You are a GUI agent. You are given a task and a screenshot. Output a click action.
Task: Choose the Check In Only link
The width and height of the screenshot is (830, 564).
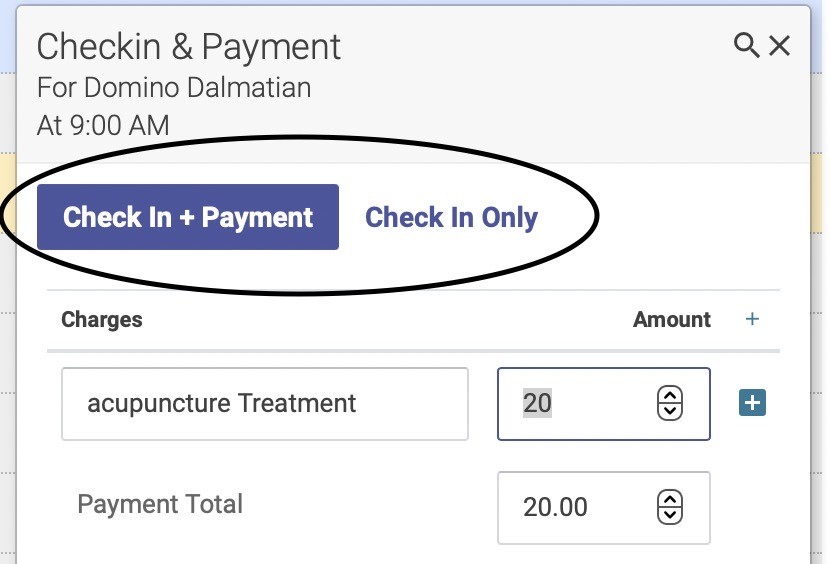tap(452, 217)
